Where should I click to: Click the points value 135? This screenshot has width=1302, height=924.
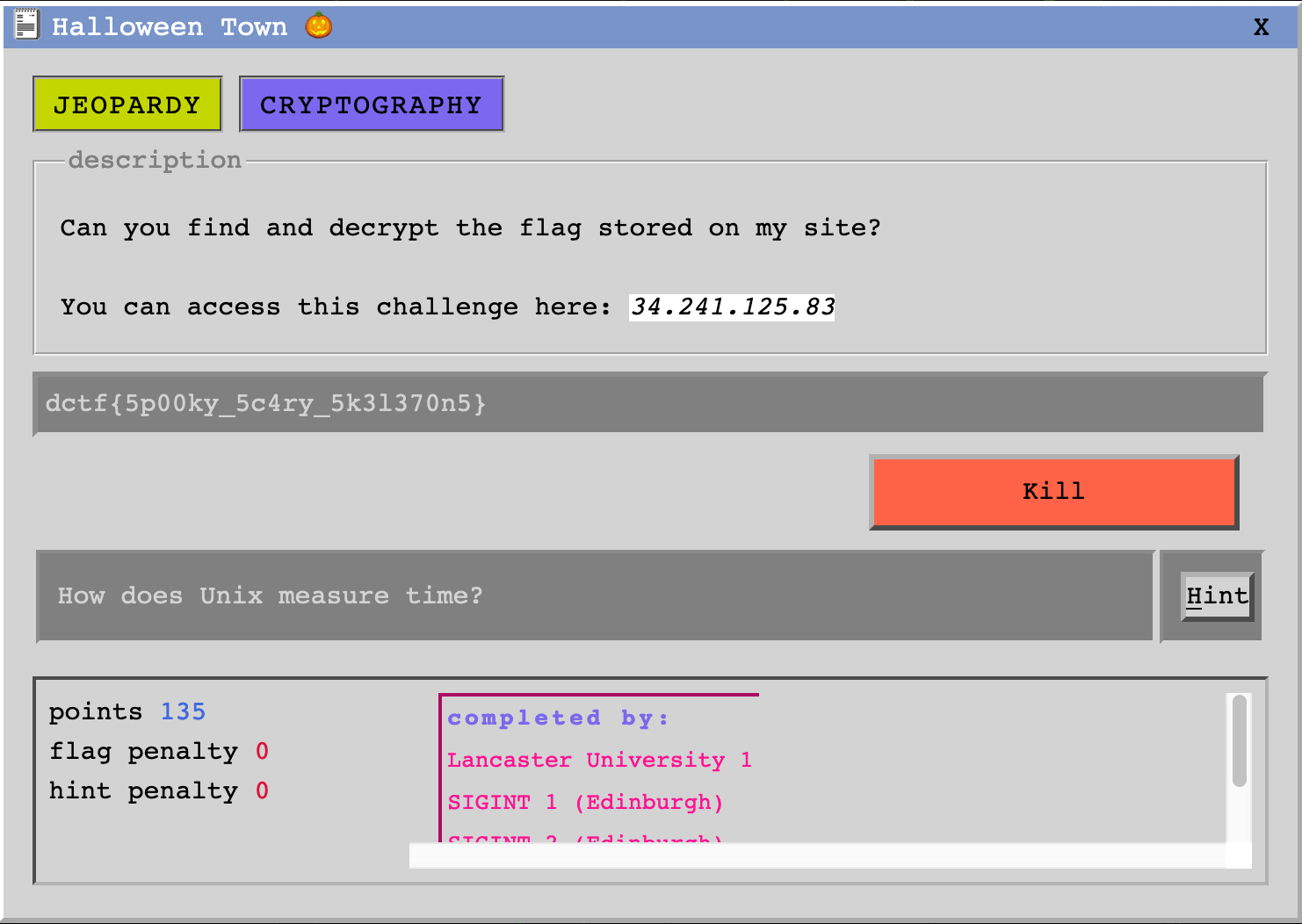[x=184, y=711]
